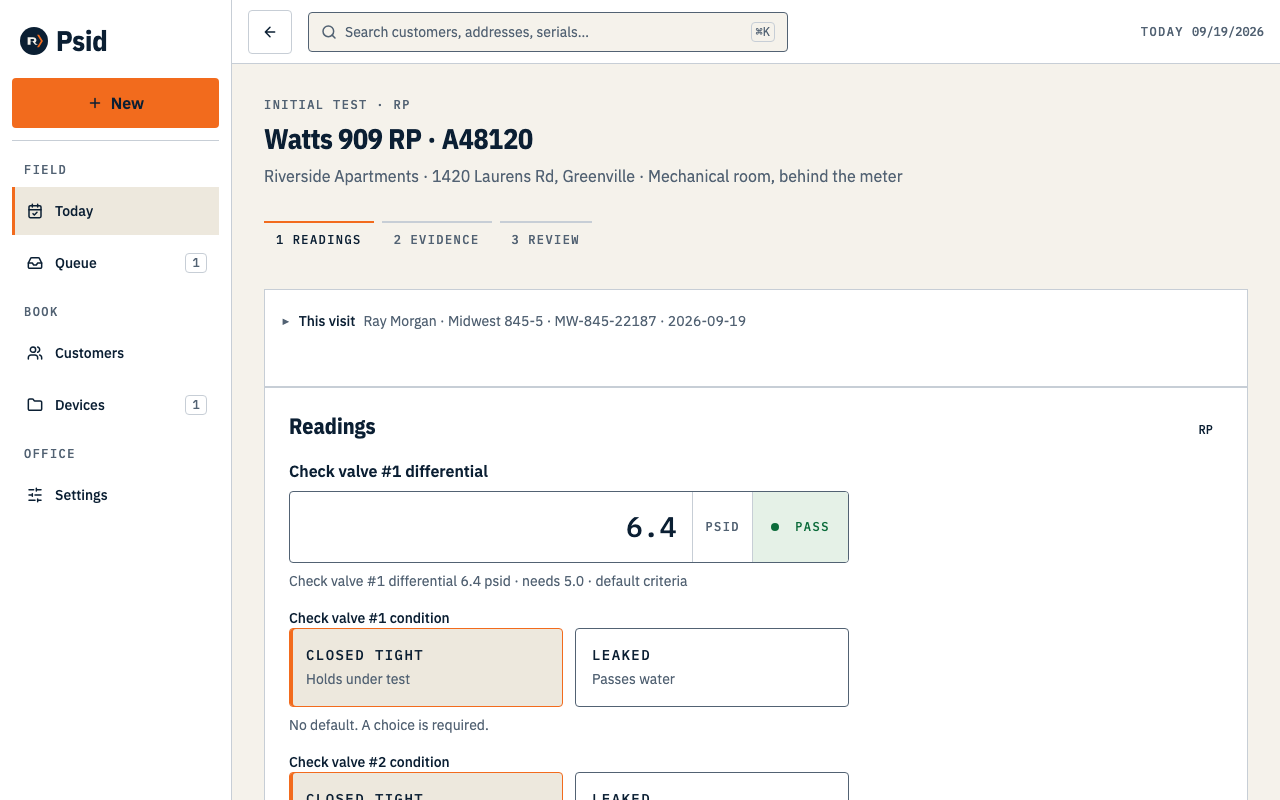The width and height of the screenshot is (1280, 800).
Task: Click the Queue inbox icon
Action: pos(35,263)
